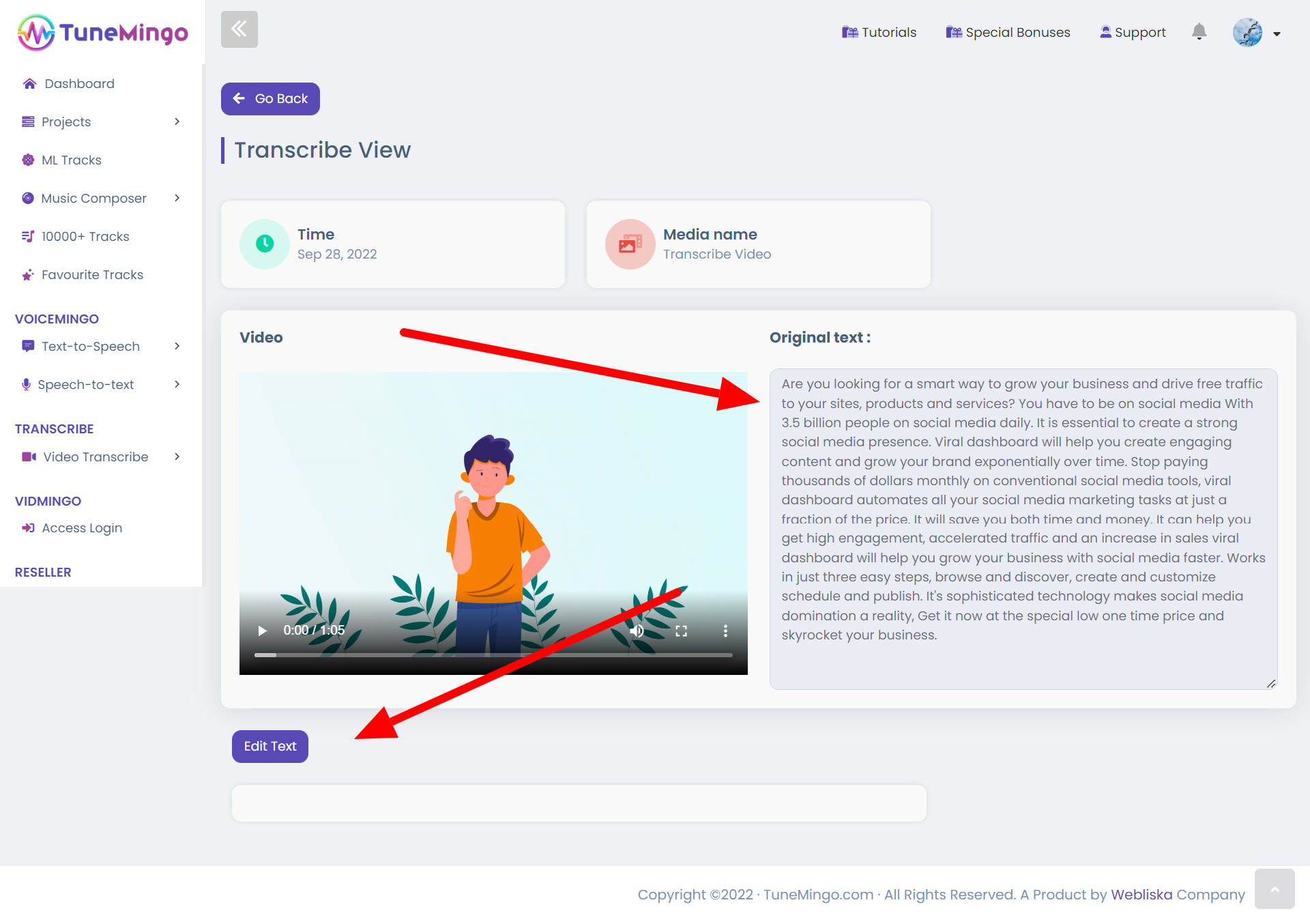The width and height of the screenshot is (1310, 924).
Task: Click the Tutorials gift icon
Action: pos(849,32)
